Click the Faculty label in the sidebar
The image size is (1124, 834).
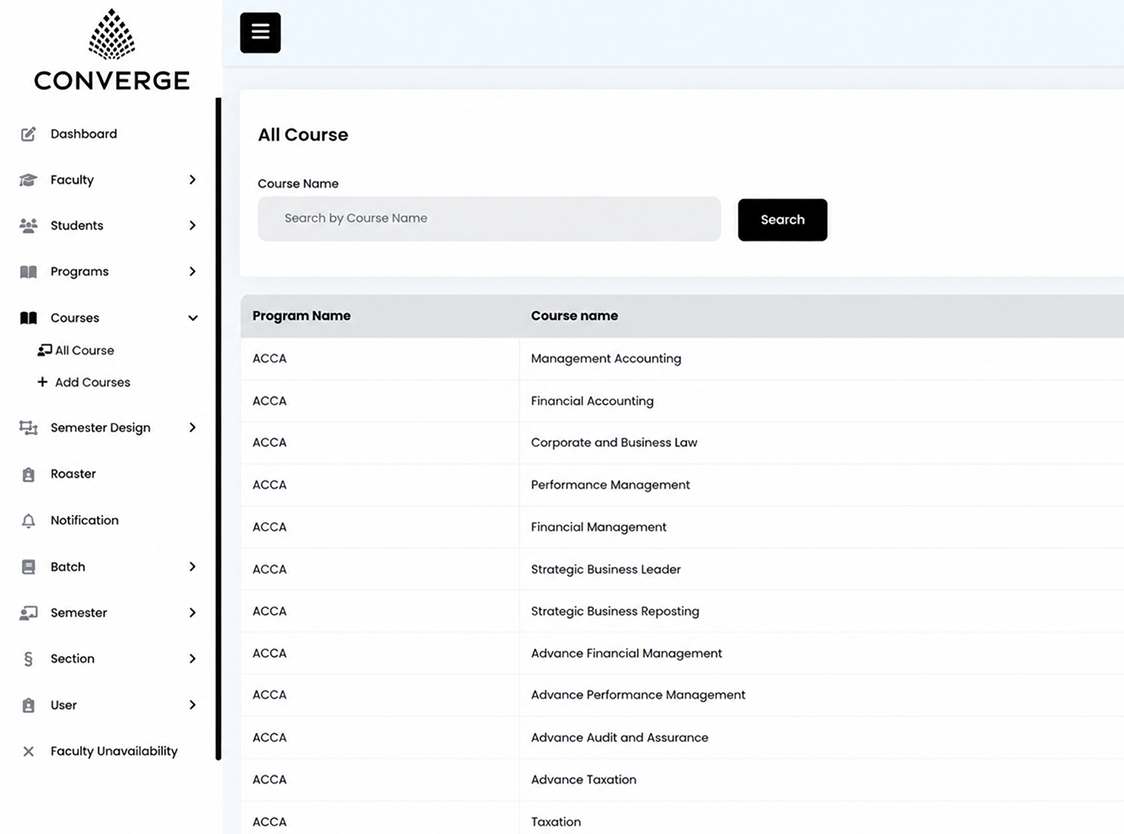click(72, 180)
